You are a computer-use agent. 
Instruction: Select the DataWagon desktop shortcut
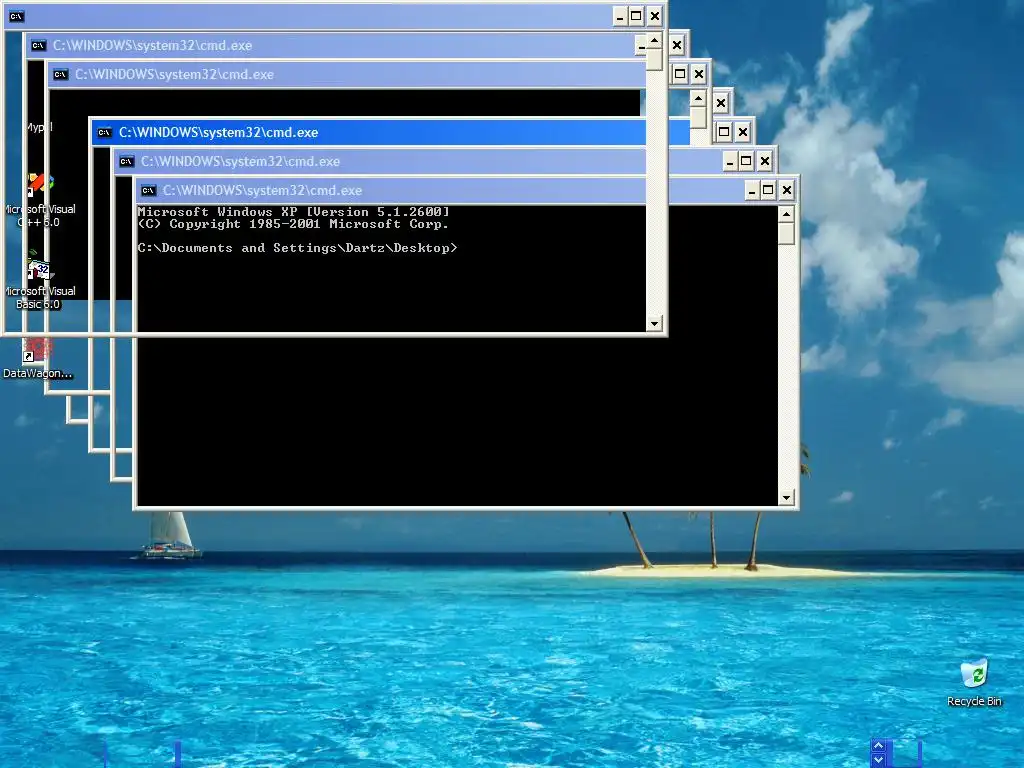(37, 358)
